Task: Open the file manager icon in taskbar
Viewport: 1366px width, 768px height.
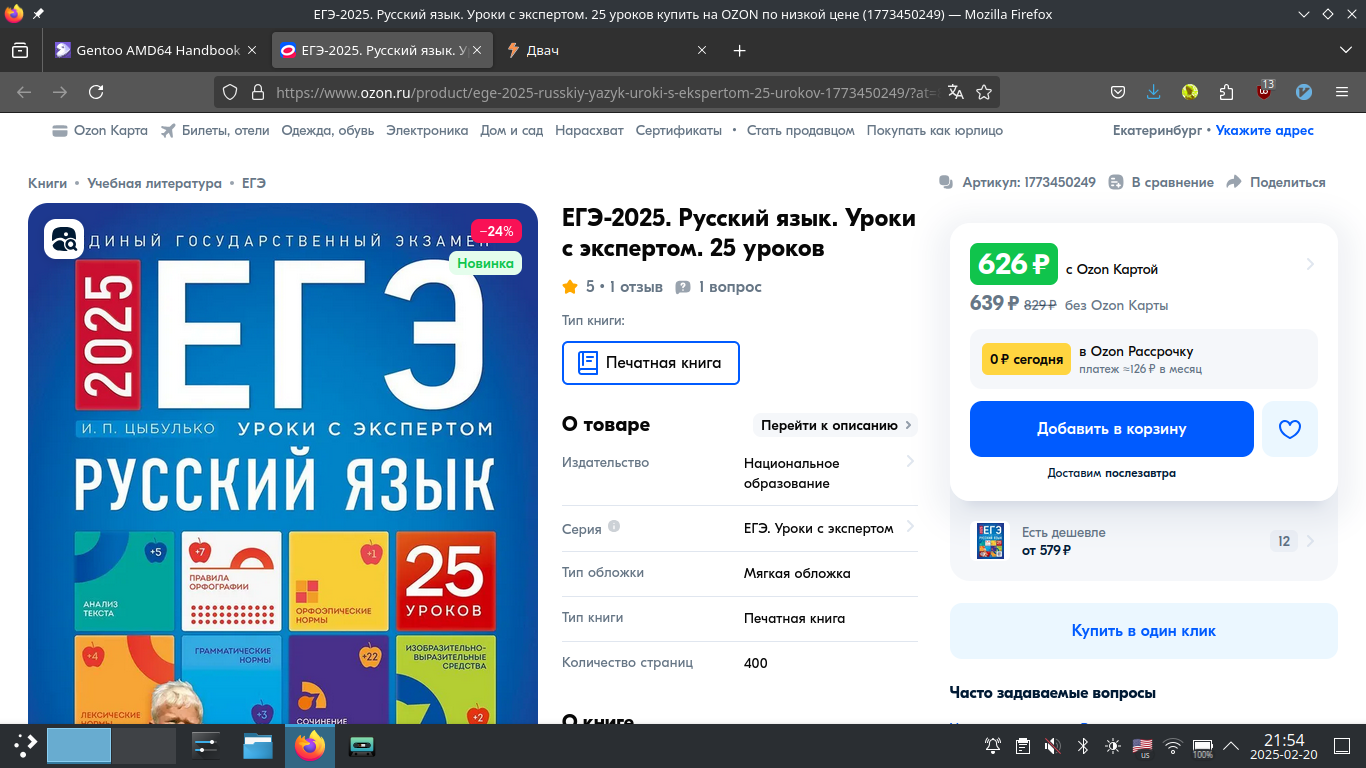Action: 258,746
